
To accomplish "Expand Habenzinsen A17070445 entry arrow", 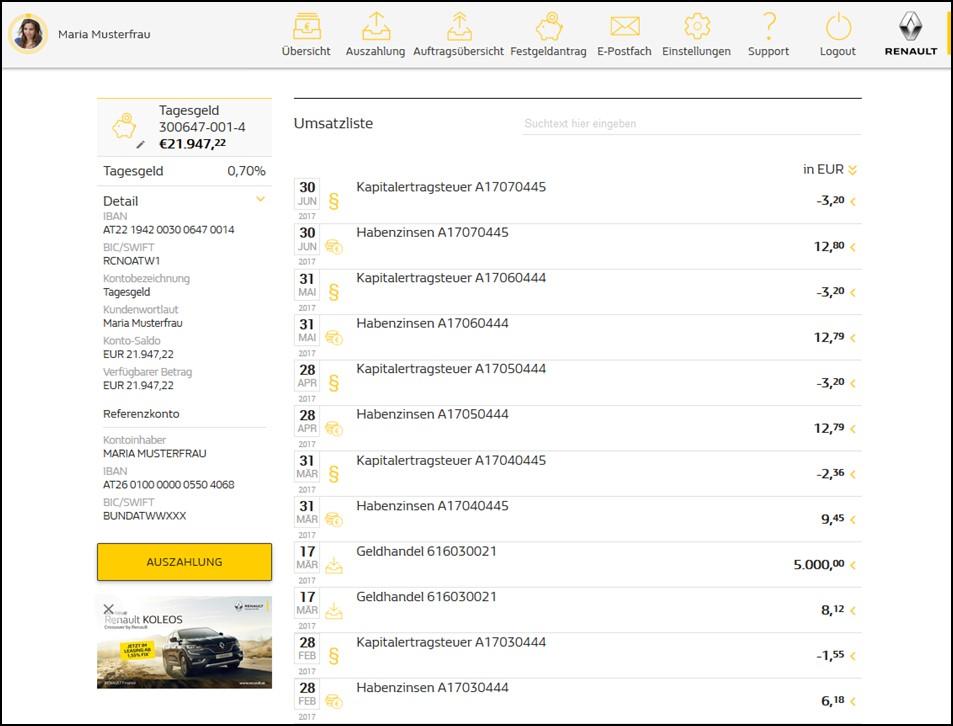I will (x=853, y=247).
